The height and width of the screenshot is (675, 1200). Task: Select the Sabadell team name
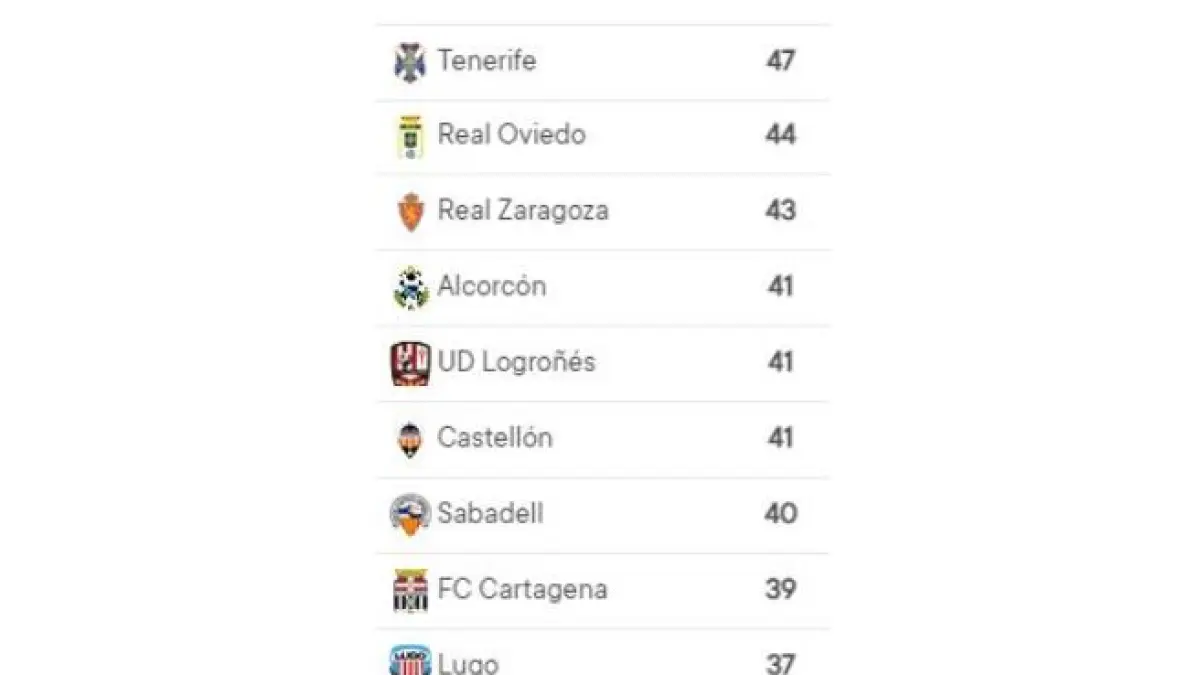(490, 514)
